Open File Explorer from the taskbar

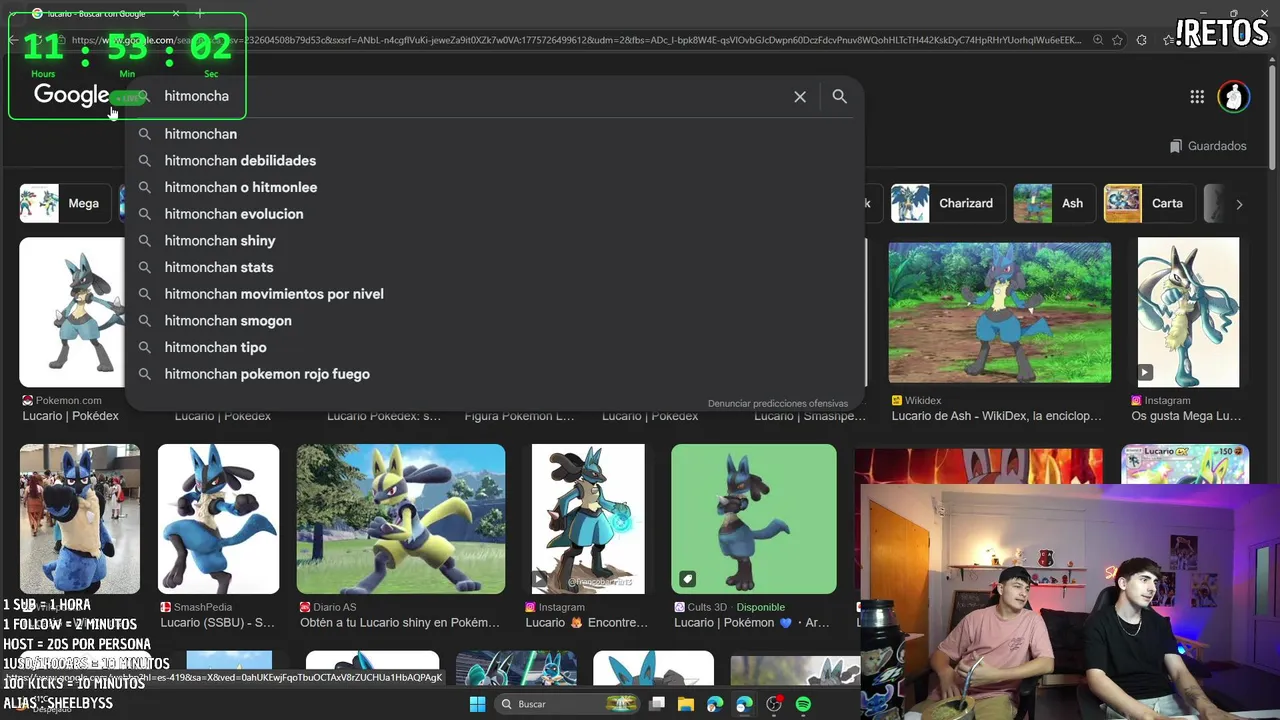tap(686, 704)
